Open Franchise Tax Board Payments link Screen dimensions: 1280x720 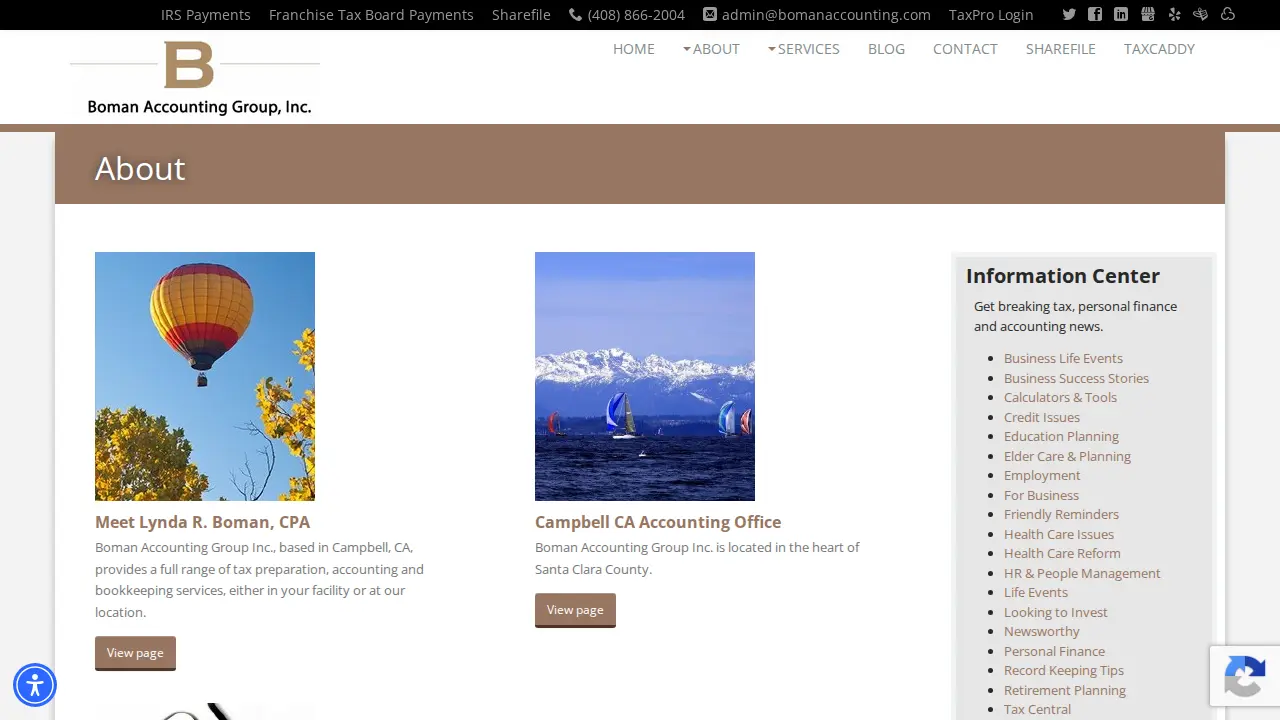pyautogui.click(x=371, y=15)
